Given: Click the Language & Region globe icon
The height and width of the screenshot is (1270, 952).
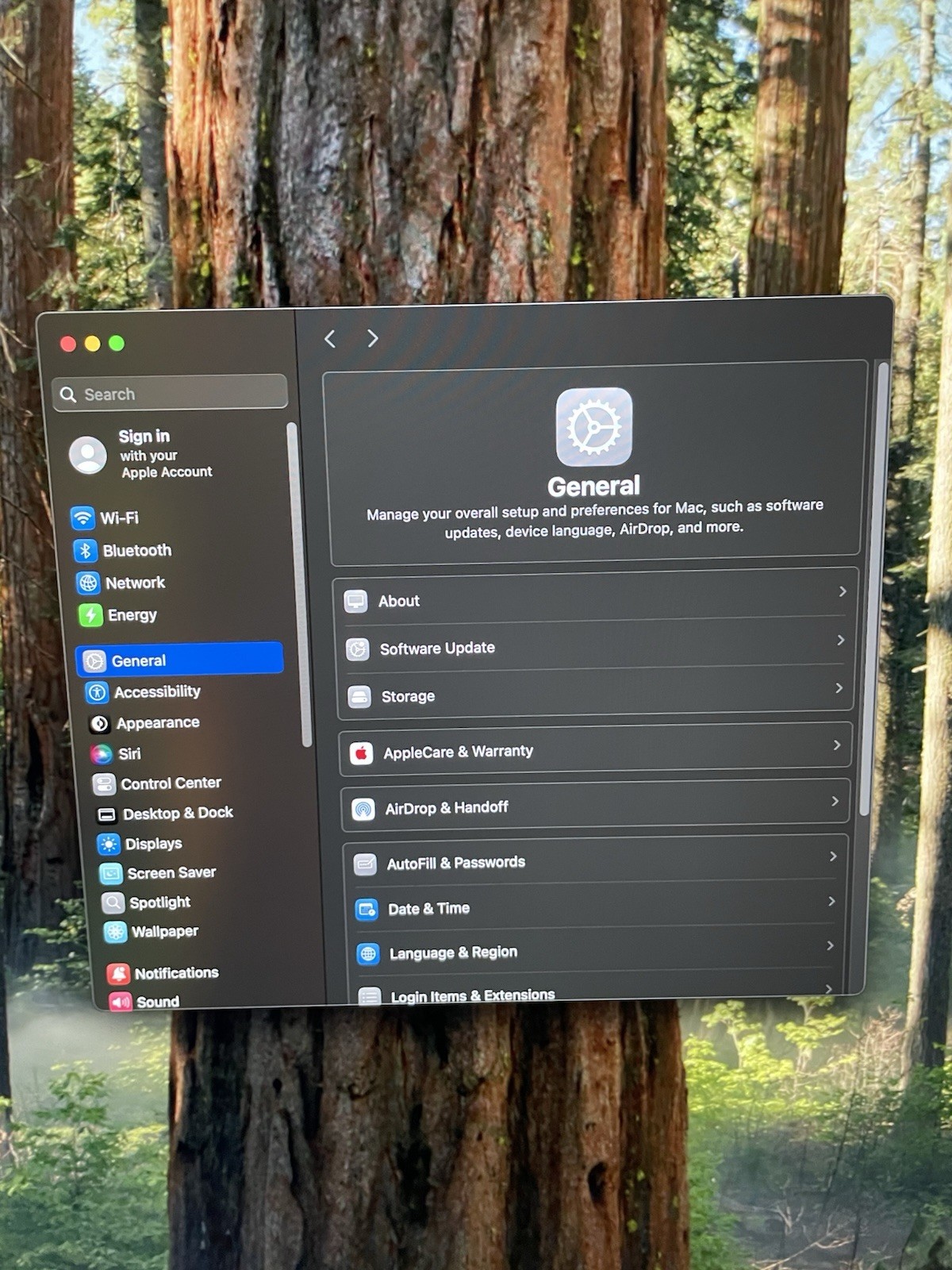Looking at the screenshot, I should point(368,954).
